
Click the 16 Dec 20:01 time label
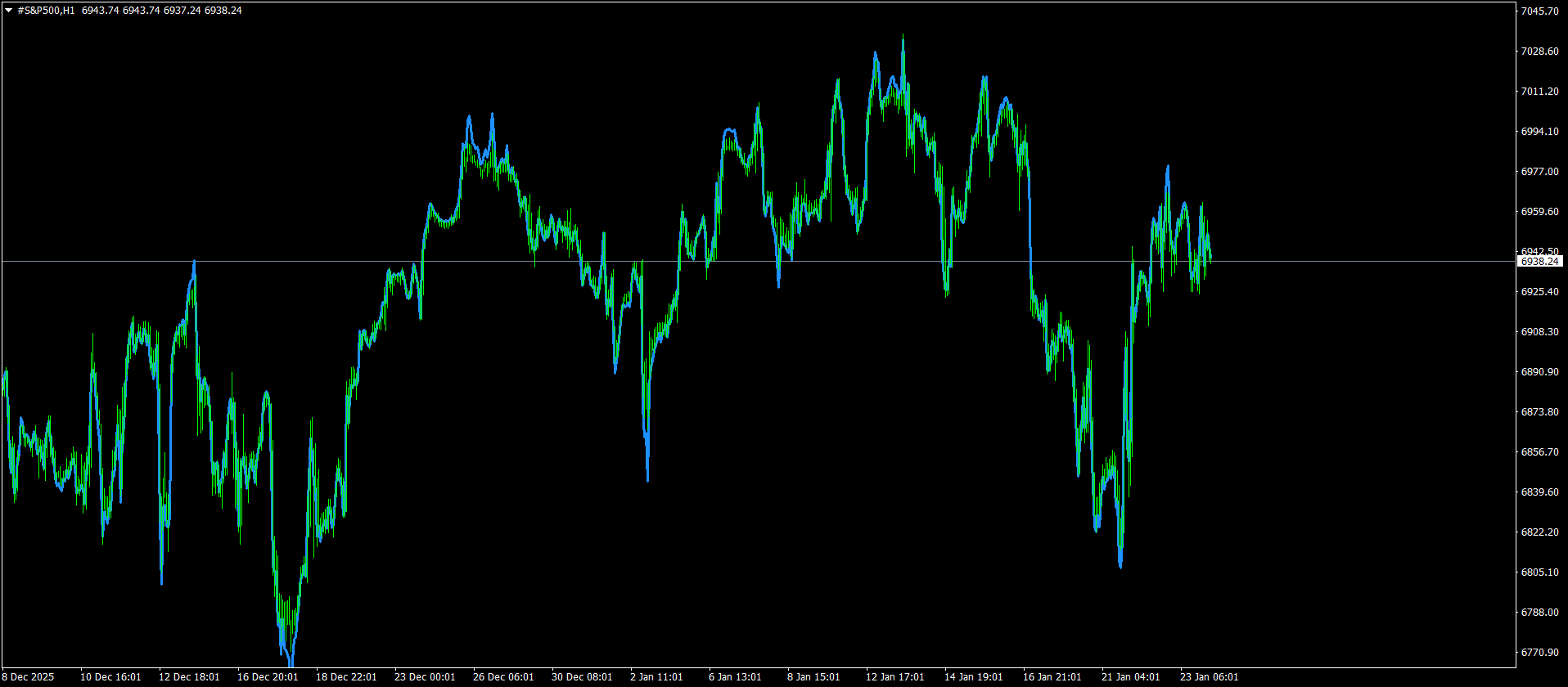coord(268,677)
